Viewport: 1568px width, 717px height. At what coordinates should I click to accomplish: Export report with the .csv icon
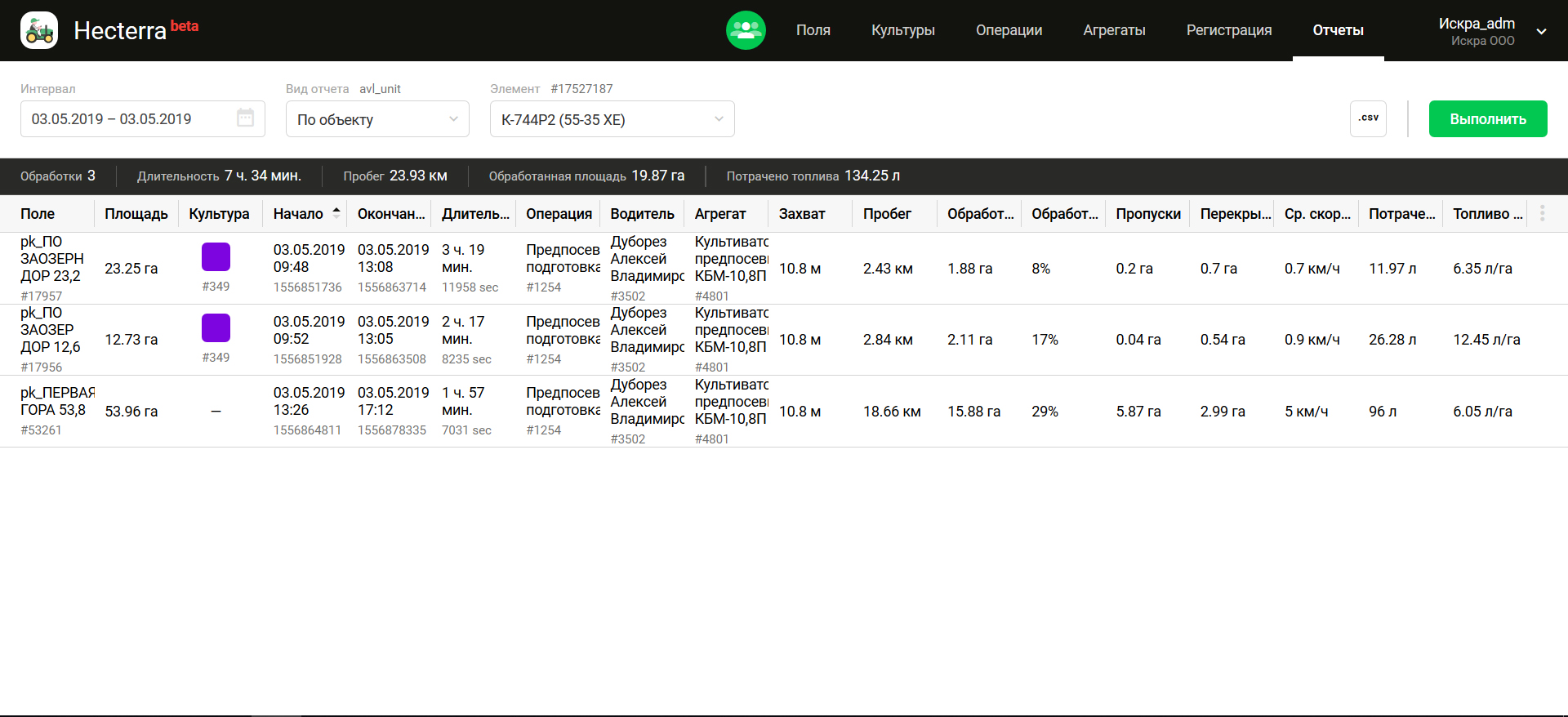coord(1368,118)
